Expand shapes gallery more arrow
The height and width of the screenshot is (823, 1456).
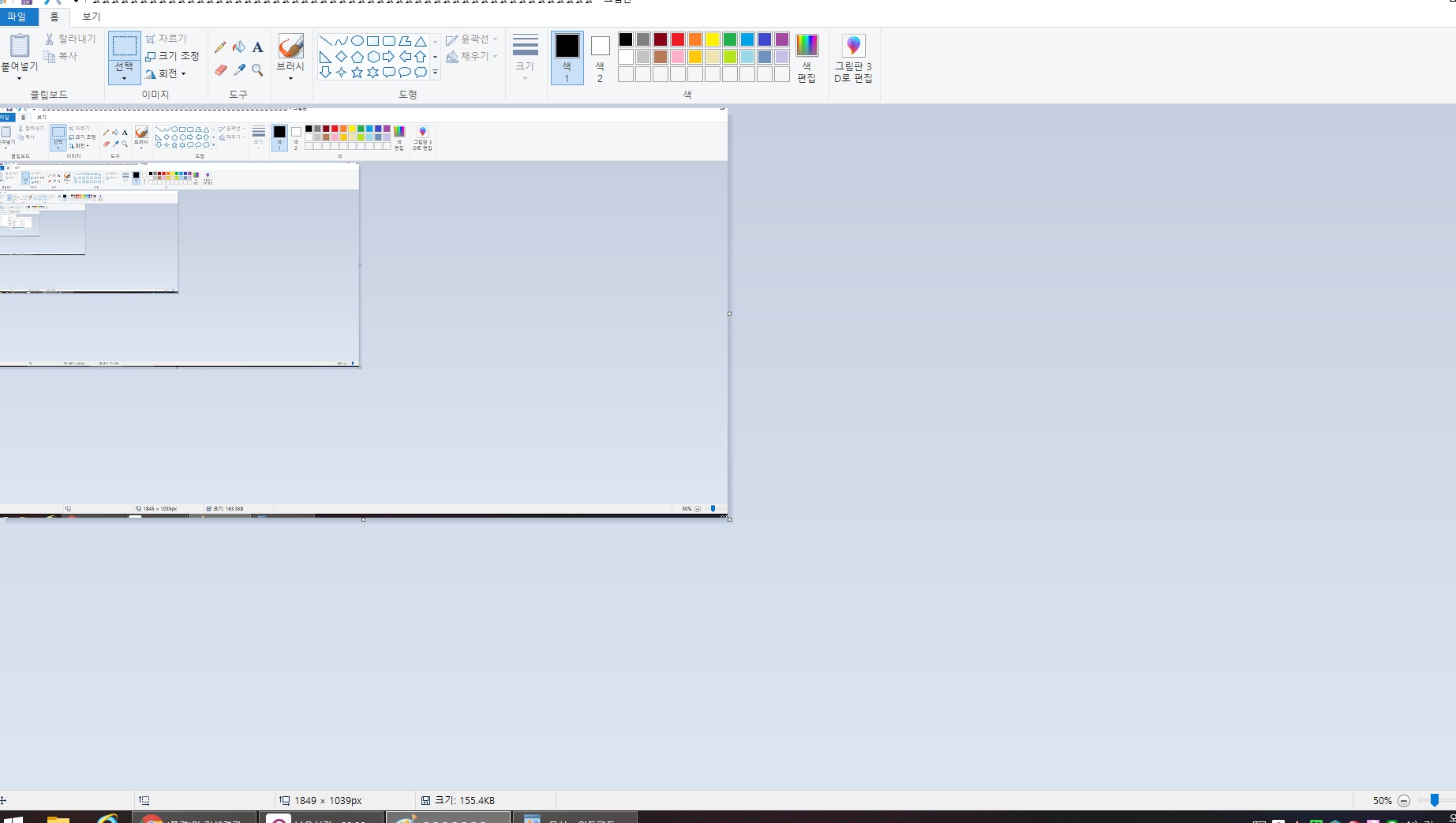[x=435, y=73]
